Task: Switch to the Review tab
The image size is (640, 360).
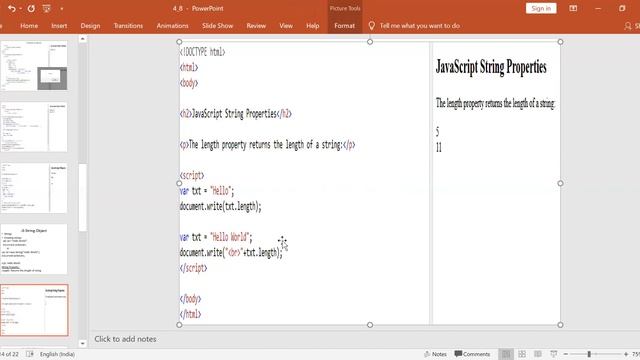Action: point(256,25)
